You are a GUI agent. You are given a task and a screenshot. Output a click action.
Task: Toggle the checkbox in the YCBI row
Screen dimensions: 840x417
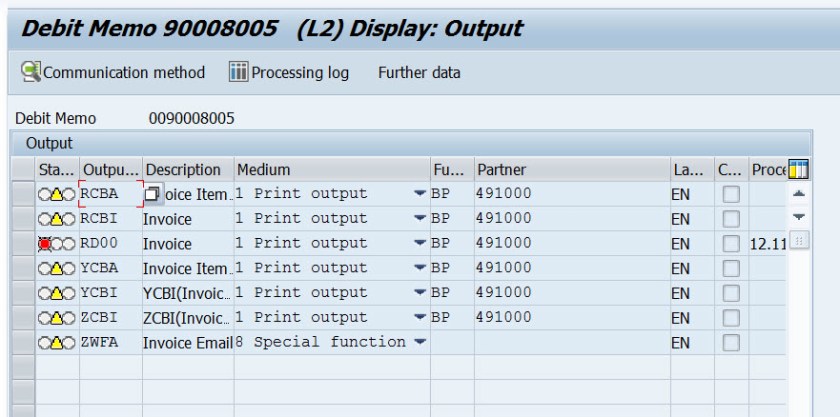[731, 293]
